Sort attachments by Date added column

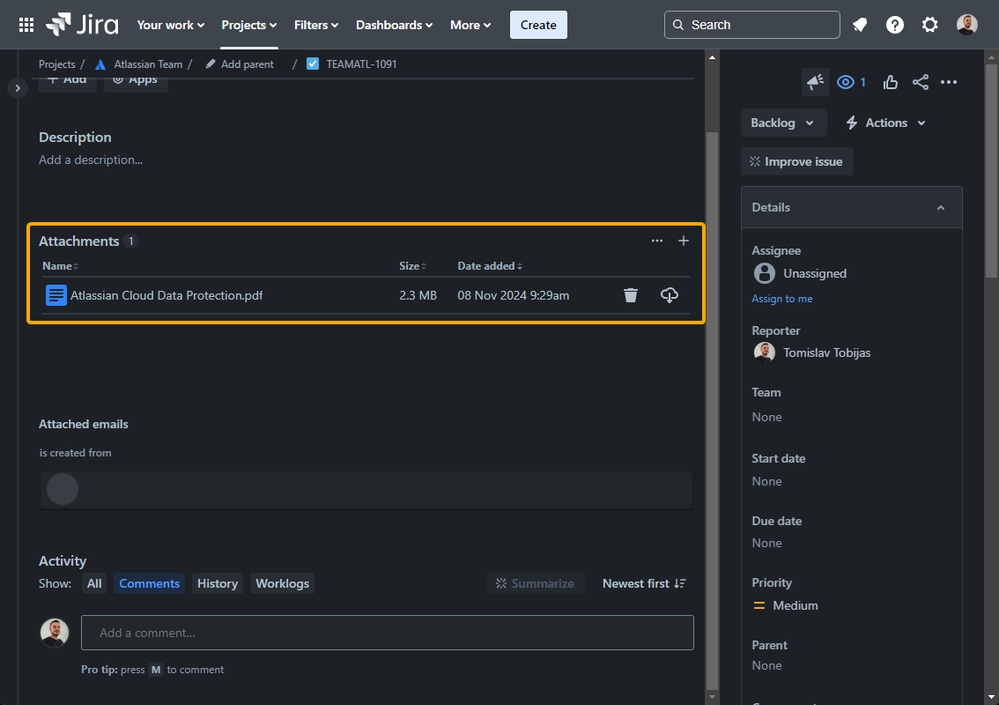pyautogui.click(x=490, y=266)
